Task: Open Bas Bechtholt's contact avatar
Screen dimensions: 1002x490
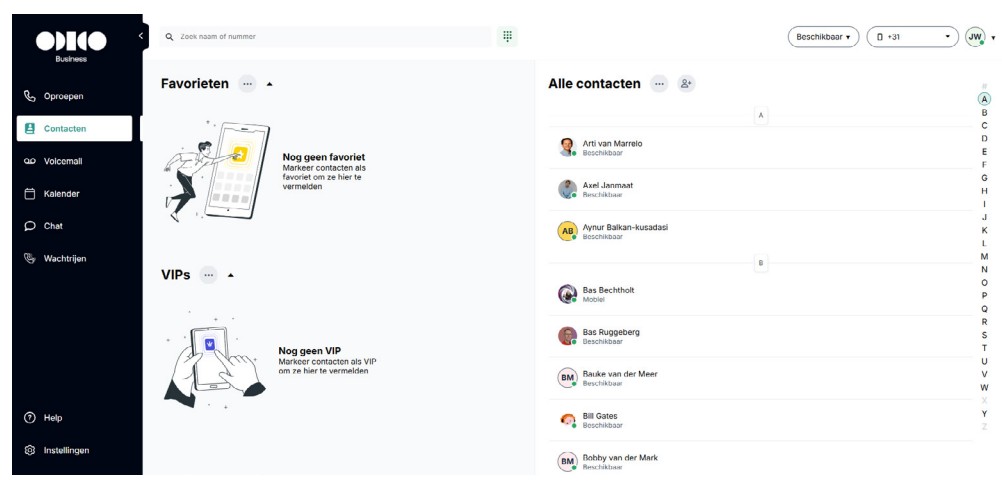Action: tap(567, 295)
